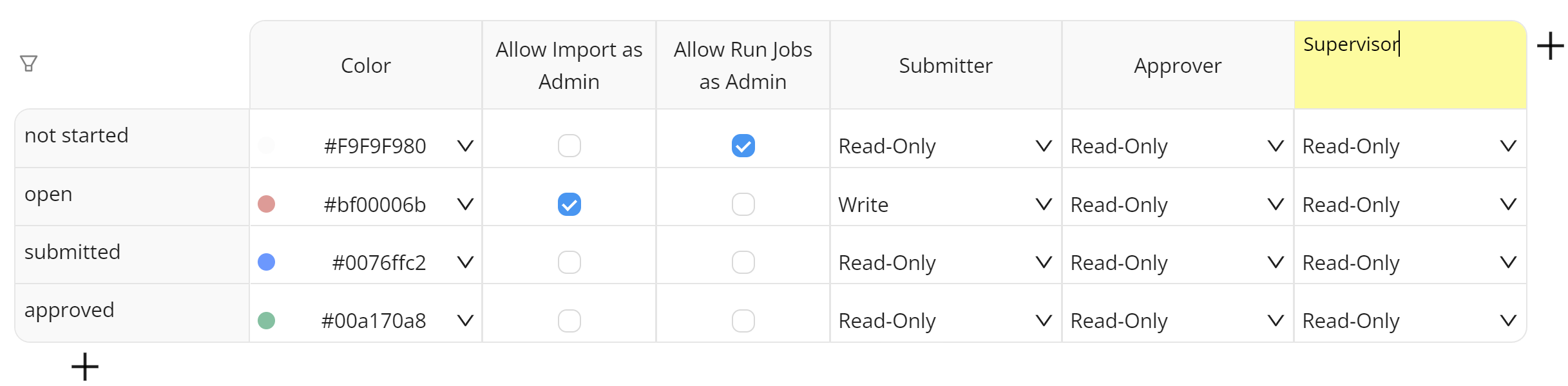Click the Approver column header

[x=1177, y=66]
